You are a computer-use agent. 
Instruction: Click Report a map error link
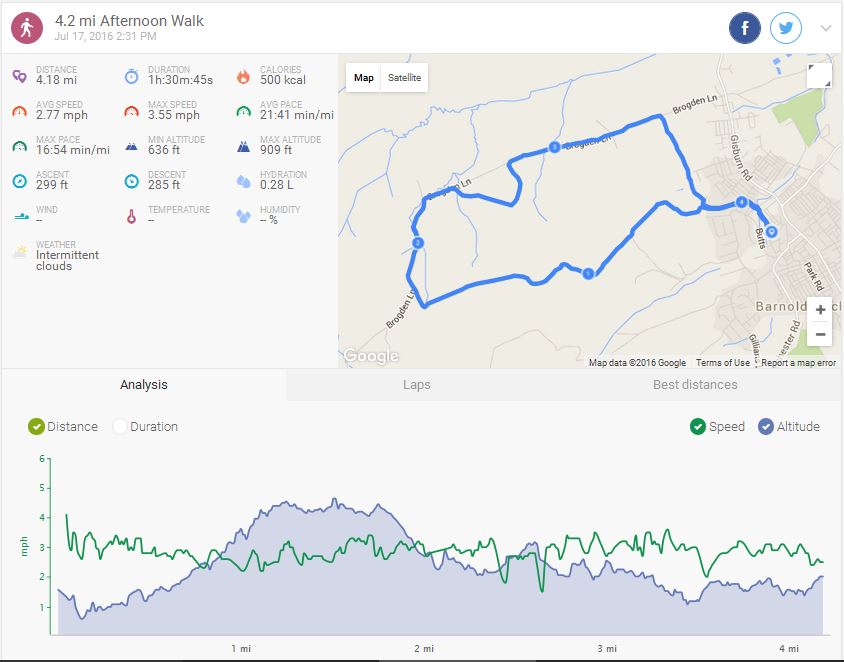798,363
